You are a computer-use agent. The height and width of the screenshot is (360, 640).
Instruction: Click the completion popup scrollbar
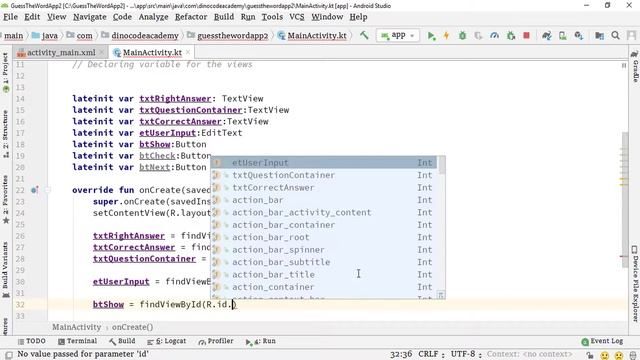[x=441, y=165]
